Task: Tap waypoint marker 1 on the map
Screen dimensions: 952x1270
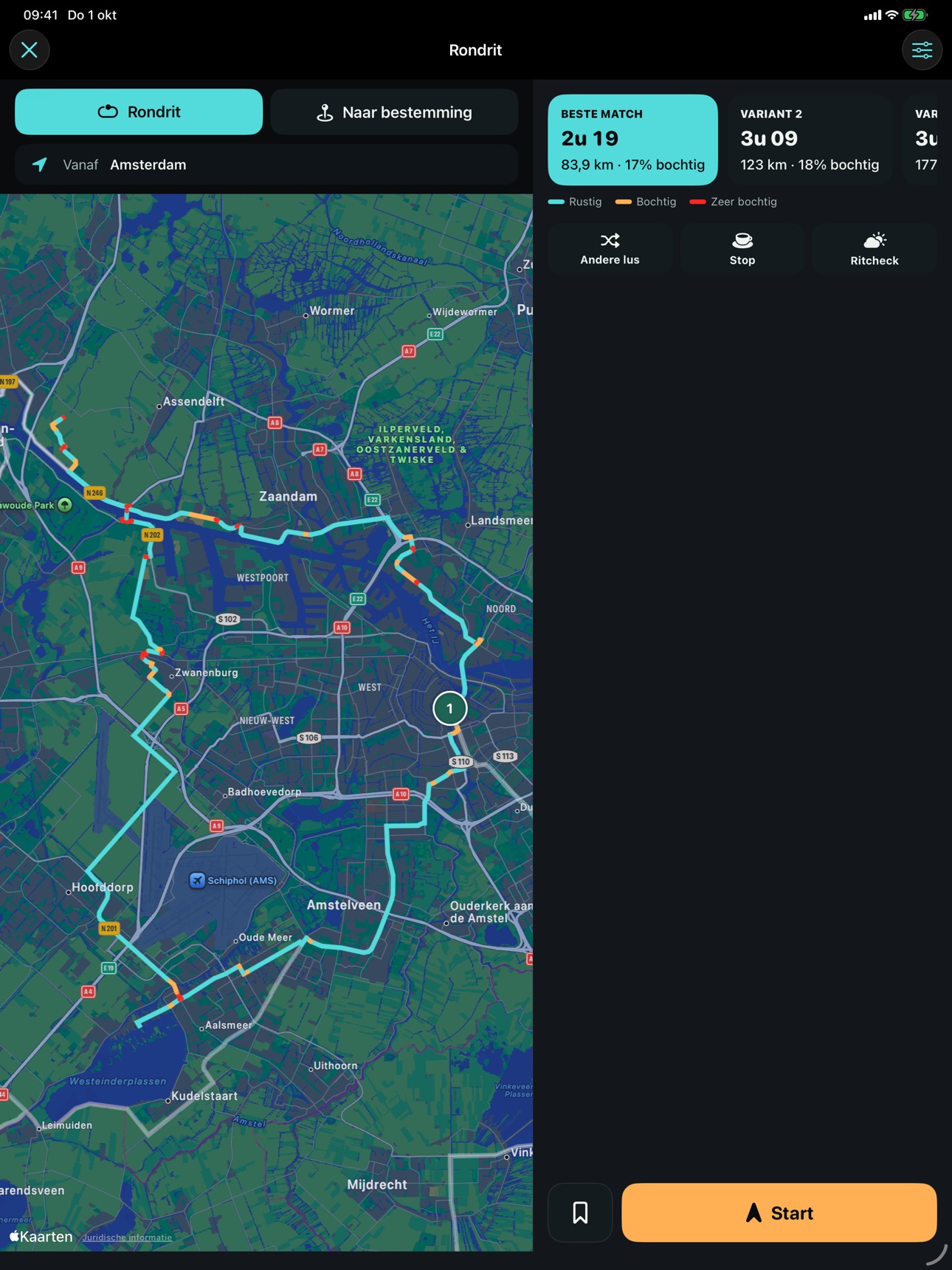Action: coord(449,709)
